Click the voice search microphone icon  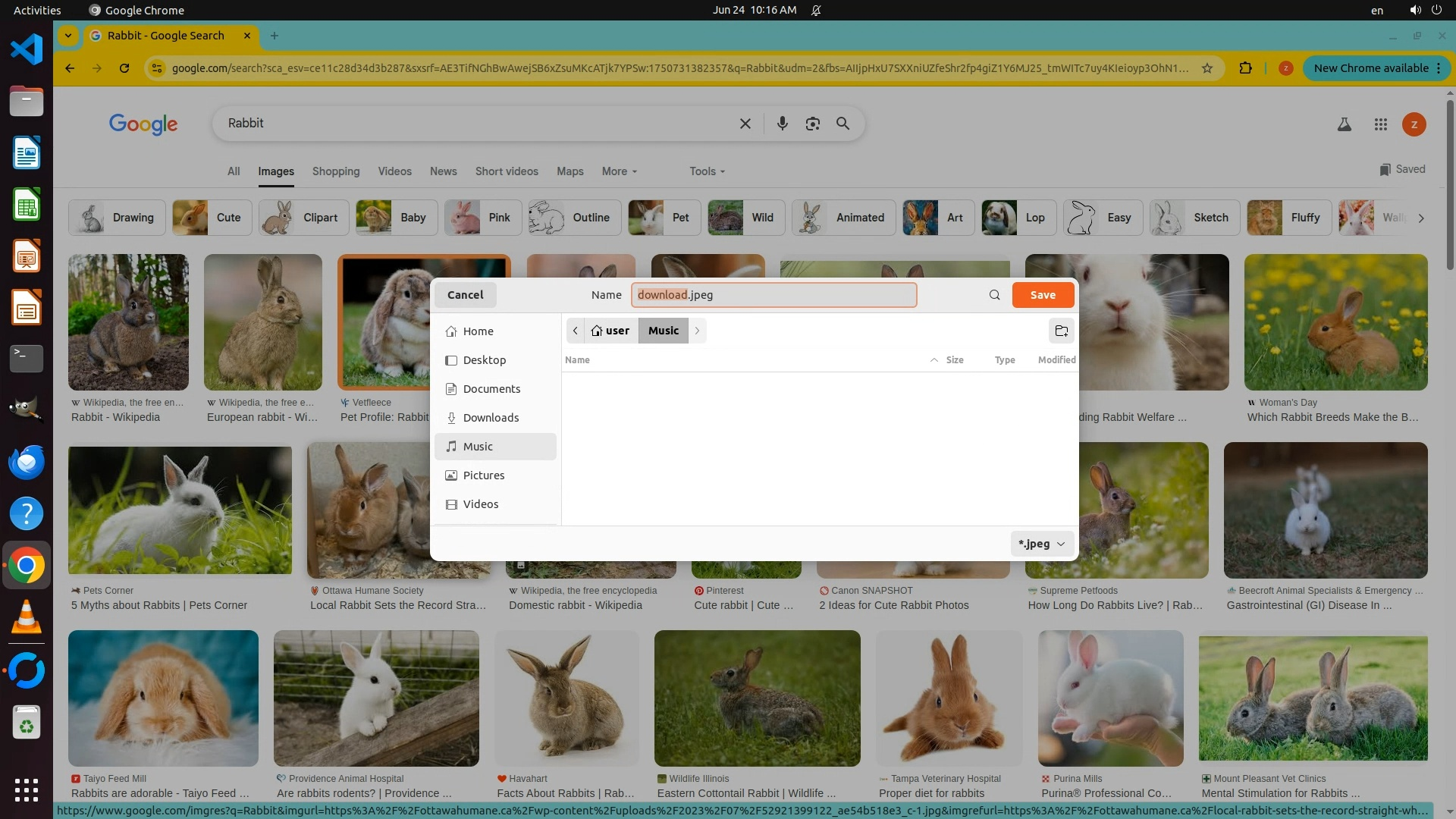pos(782,124)
